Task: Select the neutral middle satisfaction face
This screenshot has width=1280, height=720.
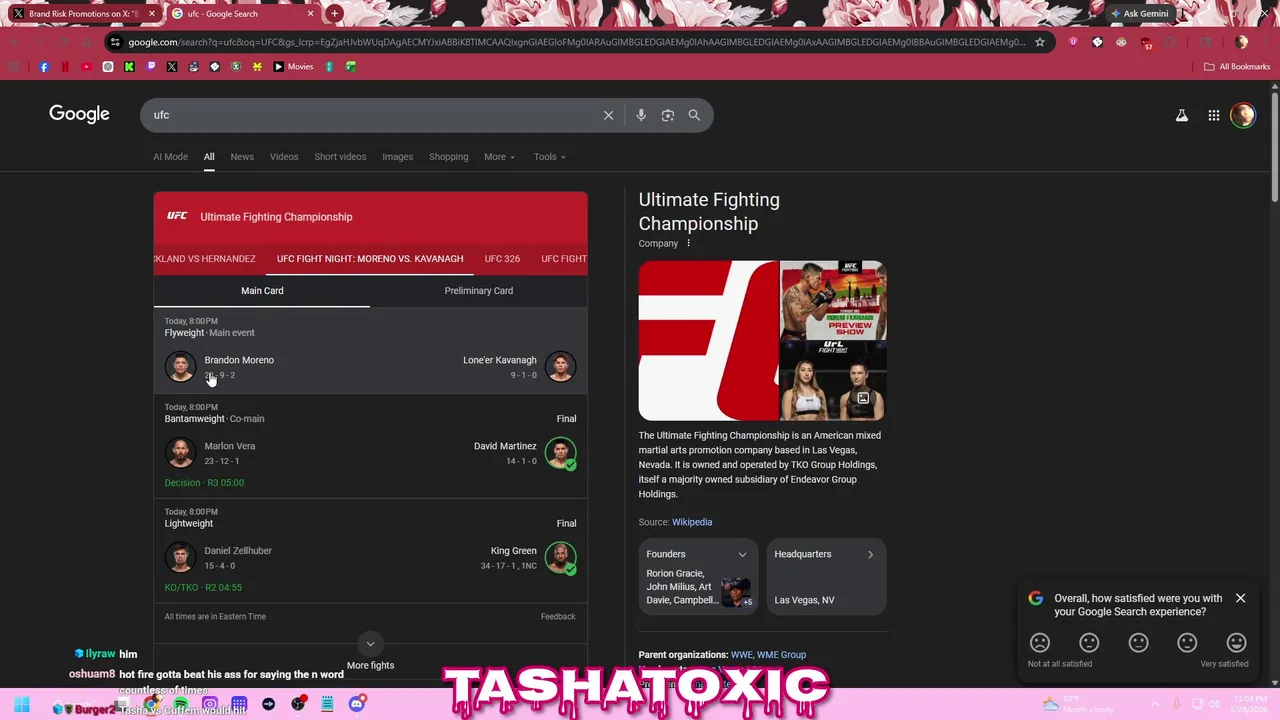Action: click(1138, 643)
